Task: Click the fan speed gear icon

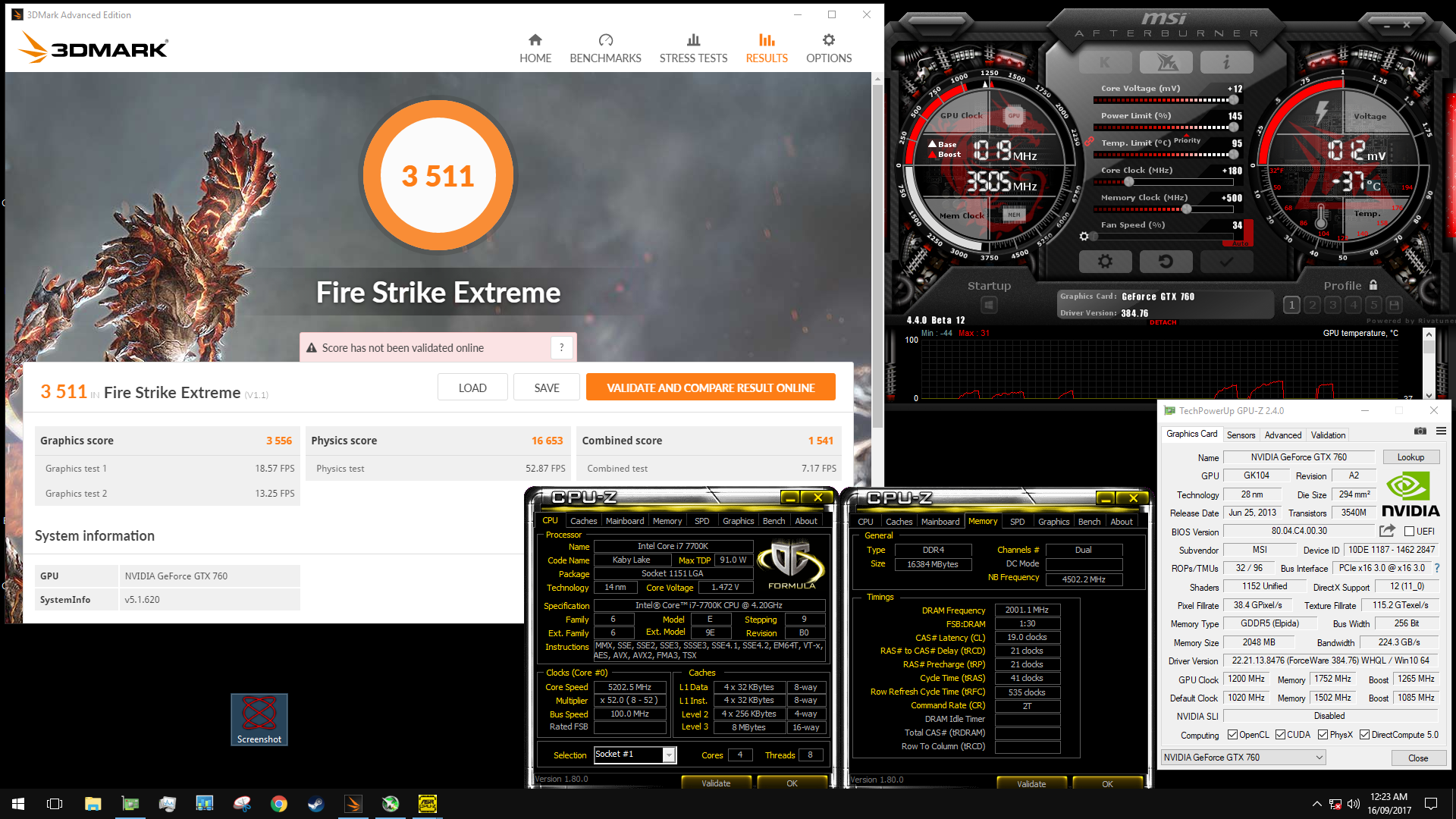Action: pyautogui.click(x=1084, y=237)
